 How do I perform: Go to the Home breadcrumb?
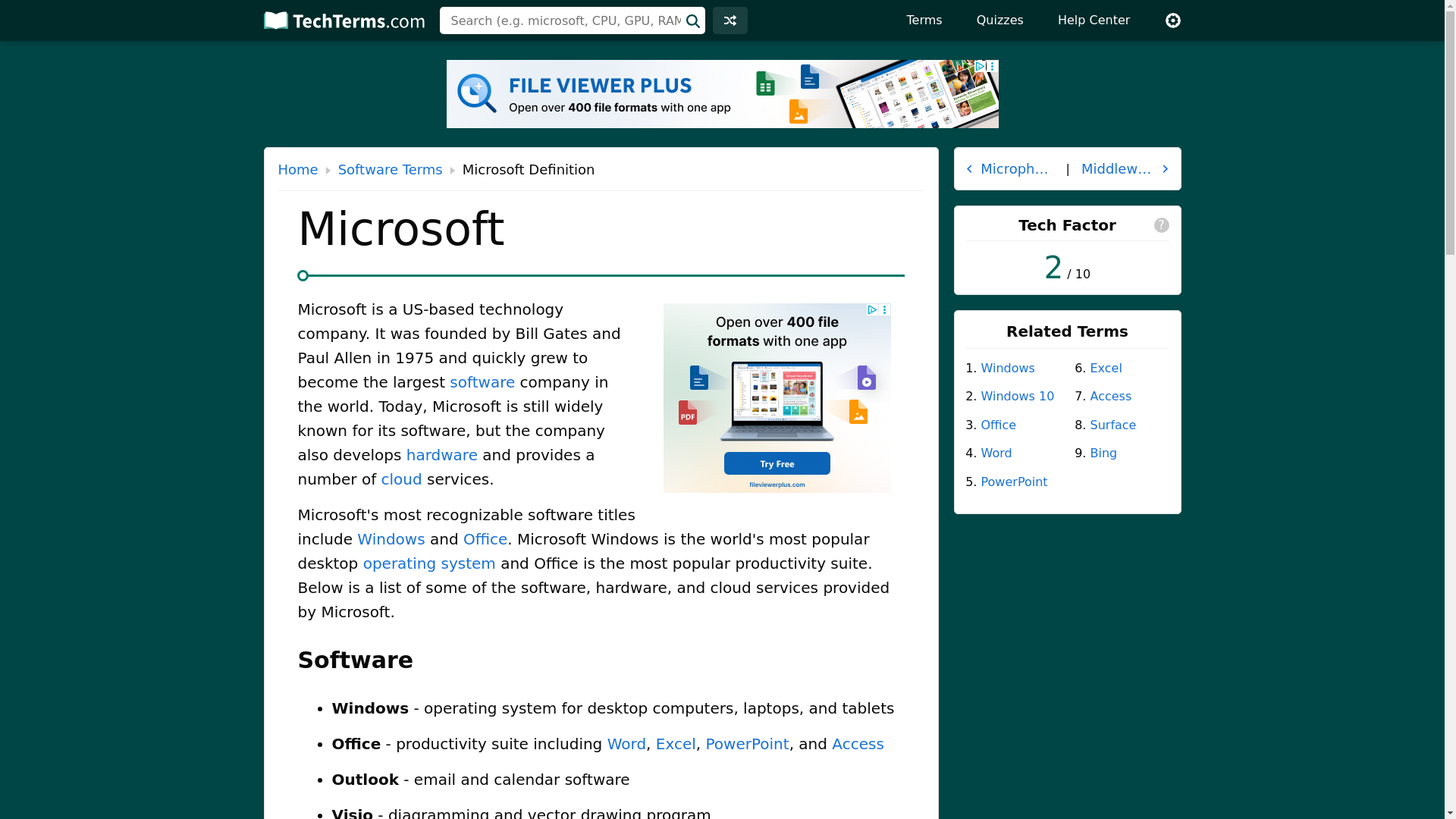click(298, 170)
